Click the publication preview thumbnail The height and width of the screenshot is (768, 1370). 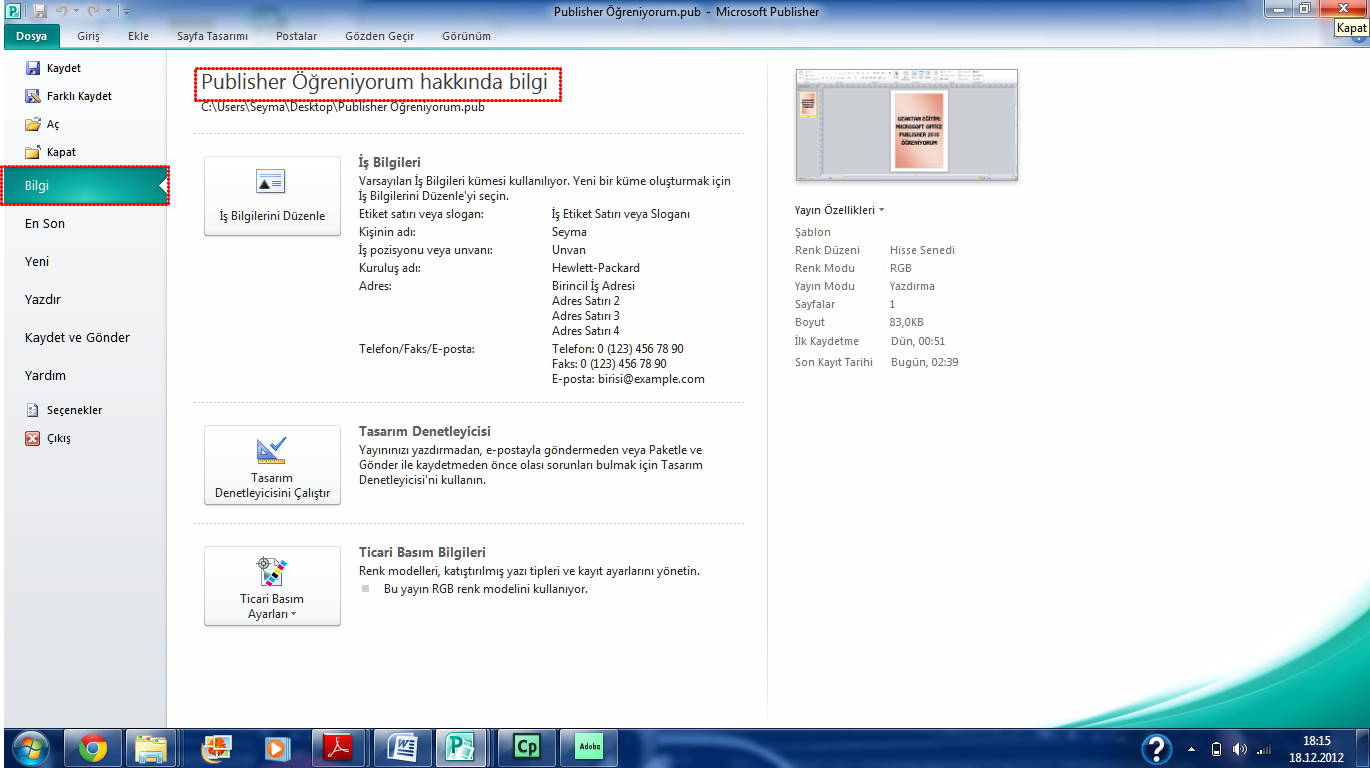pos(907,125)
